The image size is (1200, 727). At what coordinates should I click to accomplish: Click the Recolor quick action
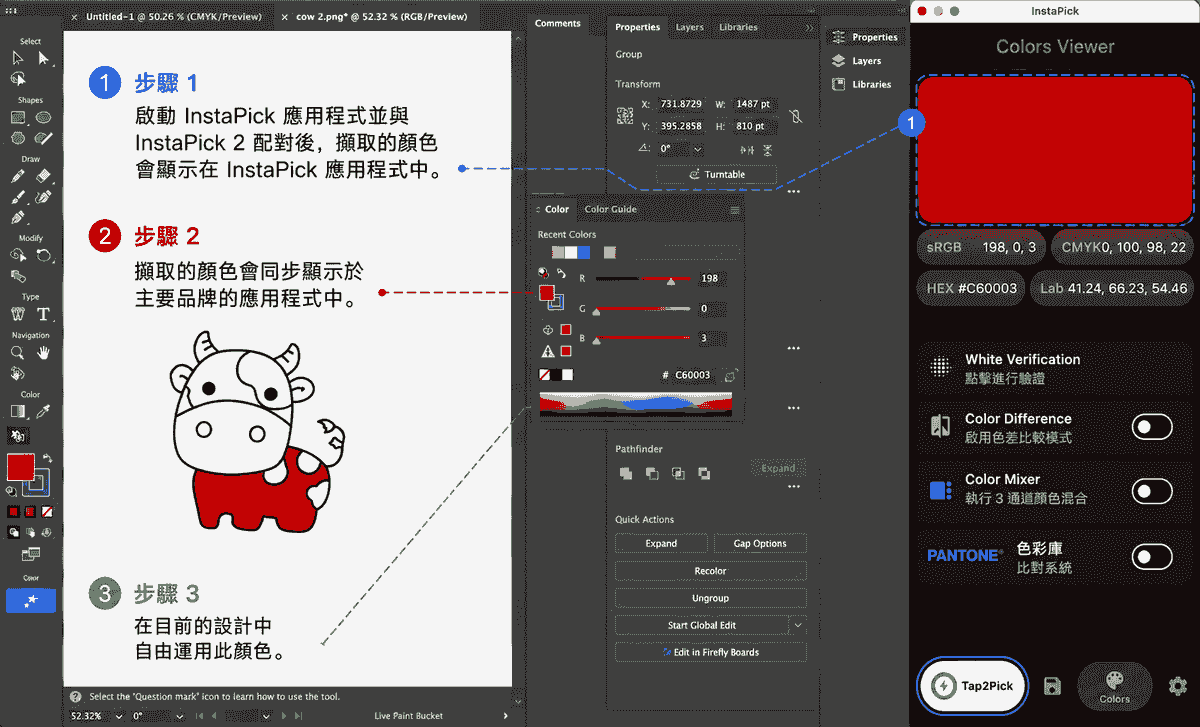tap(710, 571)
